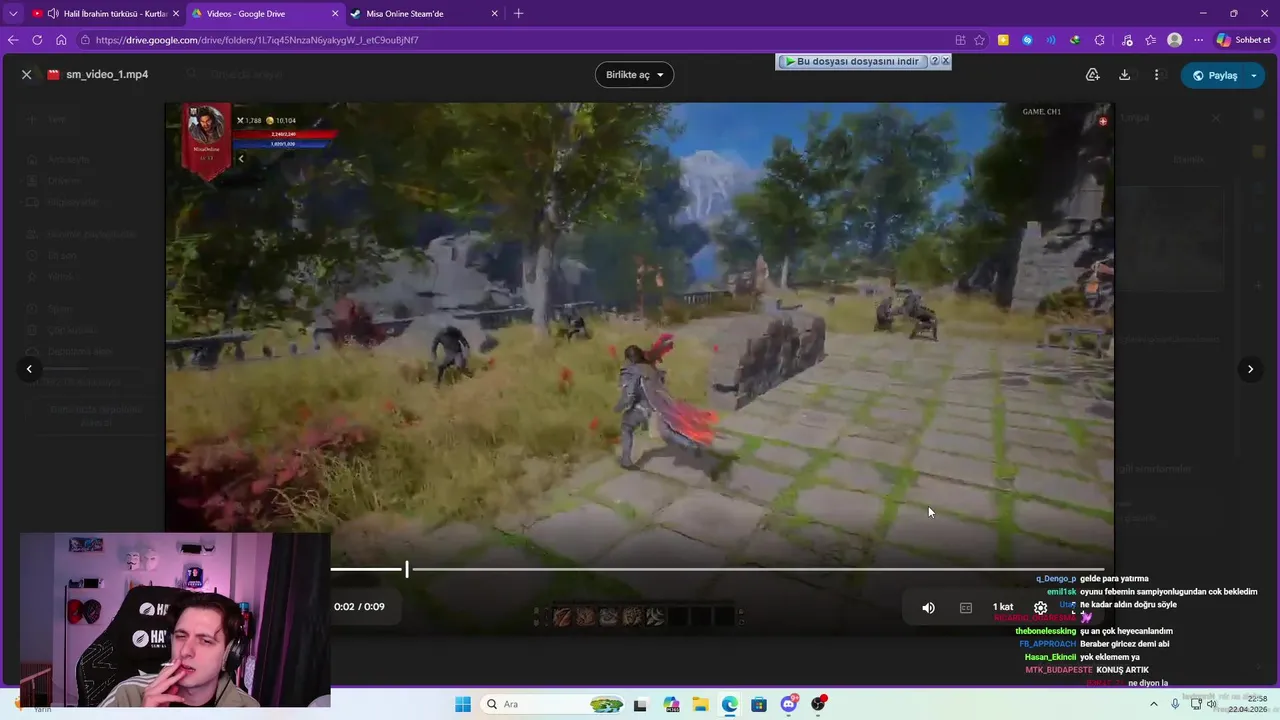The height and width of the screenshot is (720, 1280).
Task: Reload the current page
Action: pyautogui.click(x=37, y=40)
